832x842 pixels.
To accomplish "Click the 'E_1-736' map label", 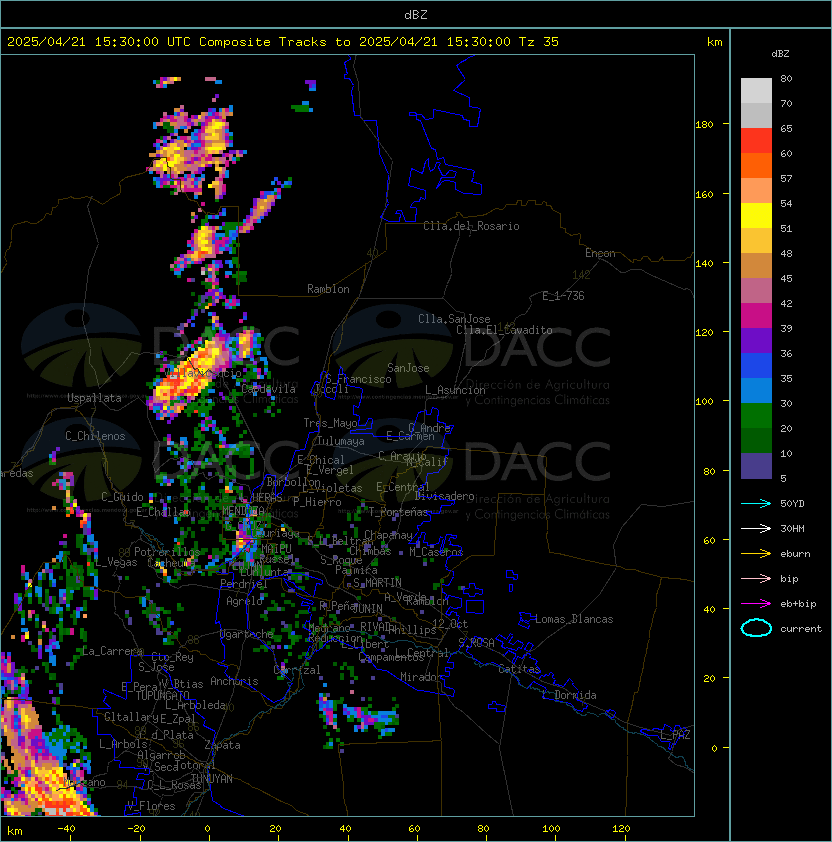I will pyautogui.click(x=563, y=296).
